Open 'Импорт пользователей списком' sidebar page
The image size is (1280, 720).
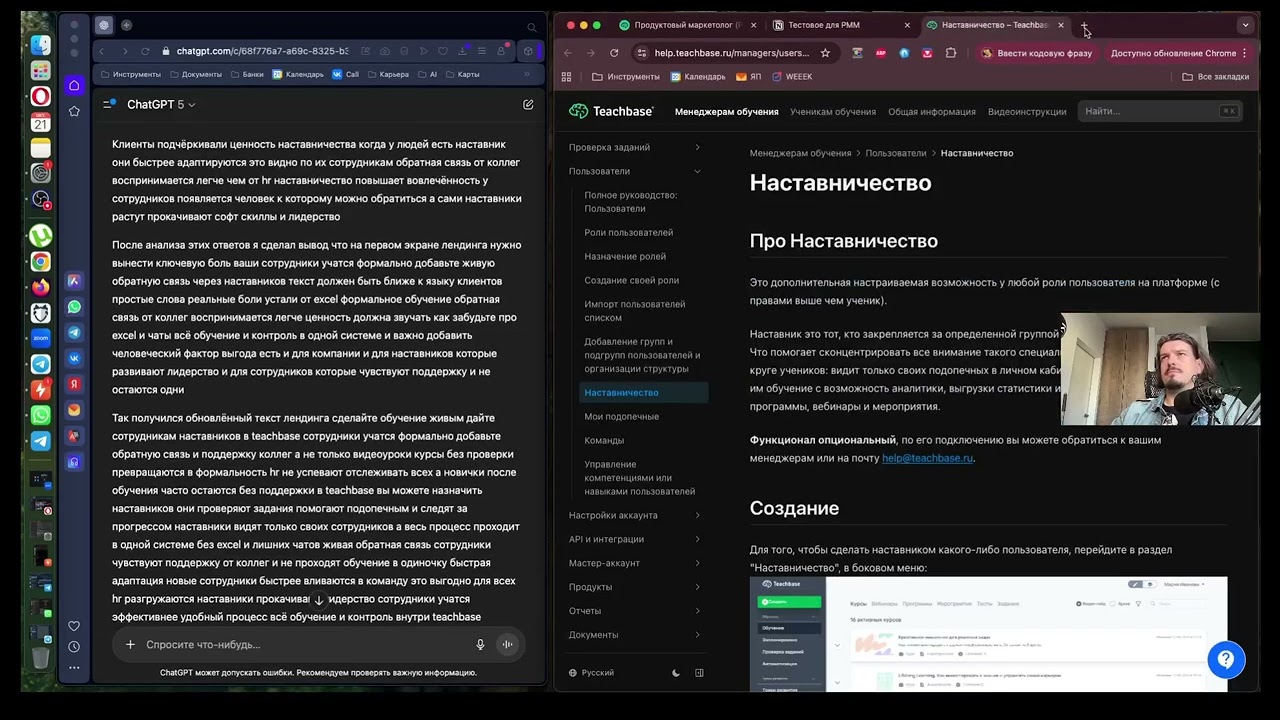click(635, 311)
